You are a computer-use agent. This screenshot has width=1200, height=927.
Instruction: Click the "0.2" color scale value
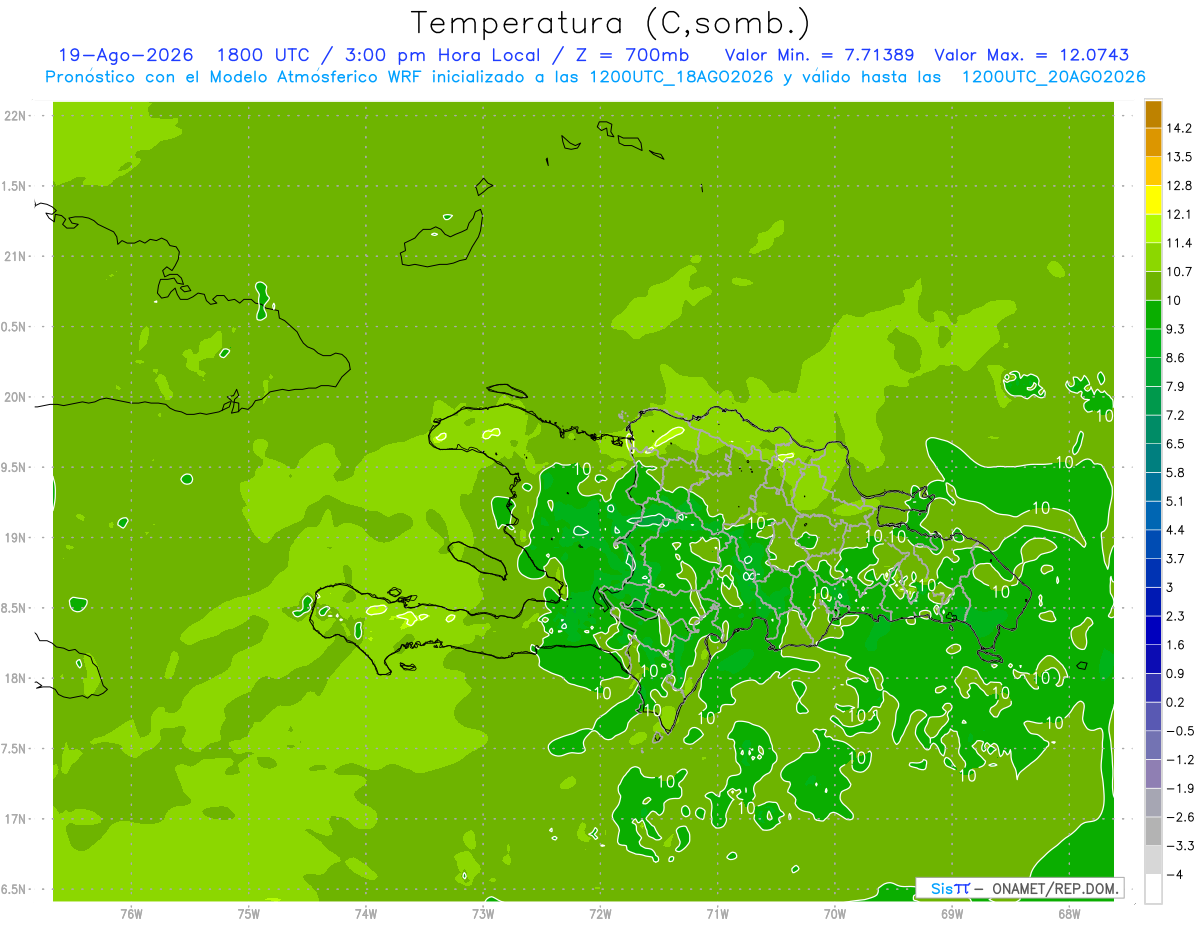tap(1176, 702)
